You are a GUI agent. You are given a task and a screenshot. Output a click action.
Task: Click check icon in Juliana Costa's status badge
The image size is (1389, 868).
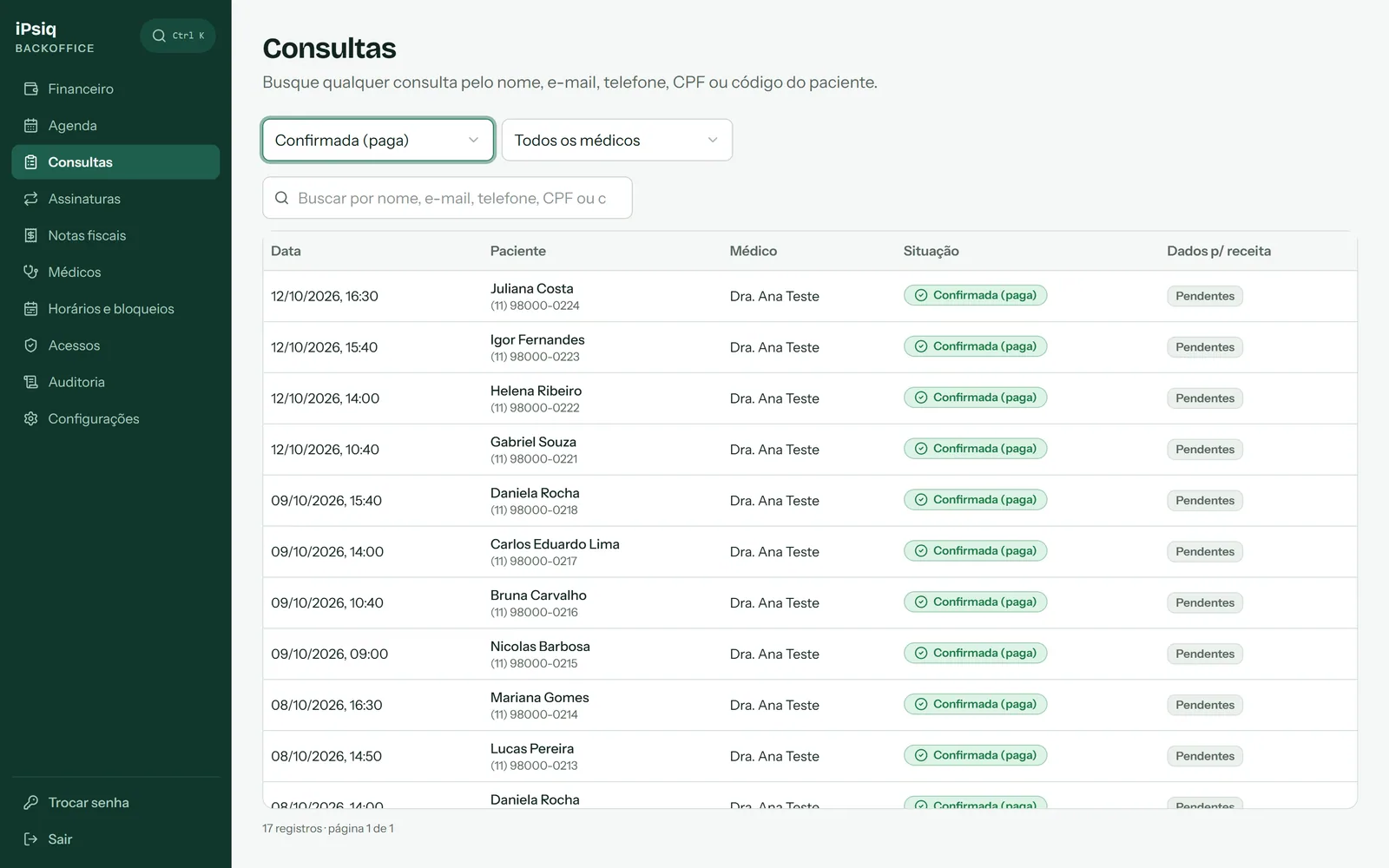click(x=921, y=295)
